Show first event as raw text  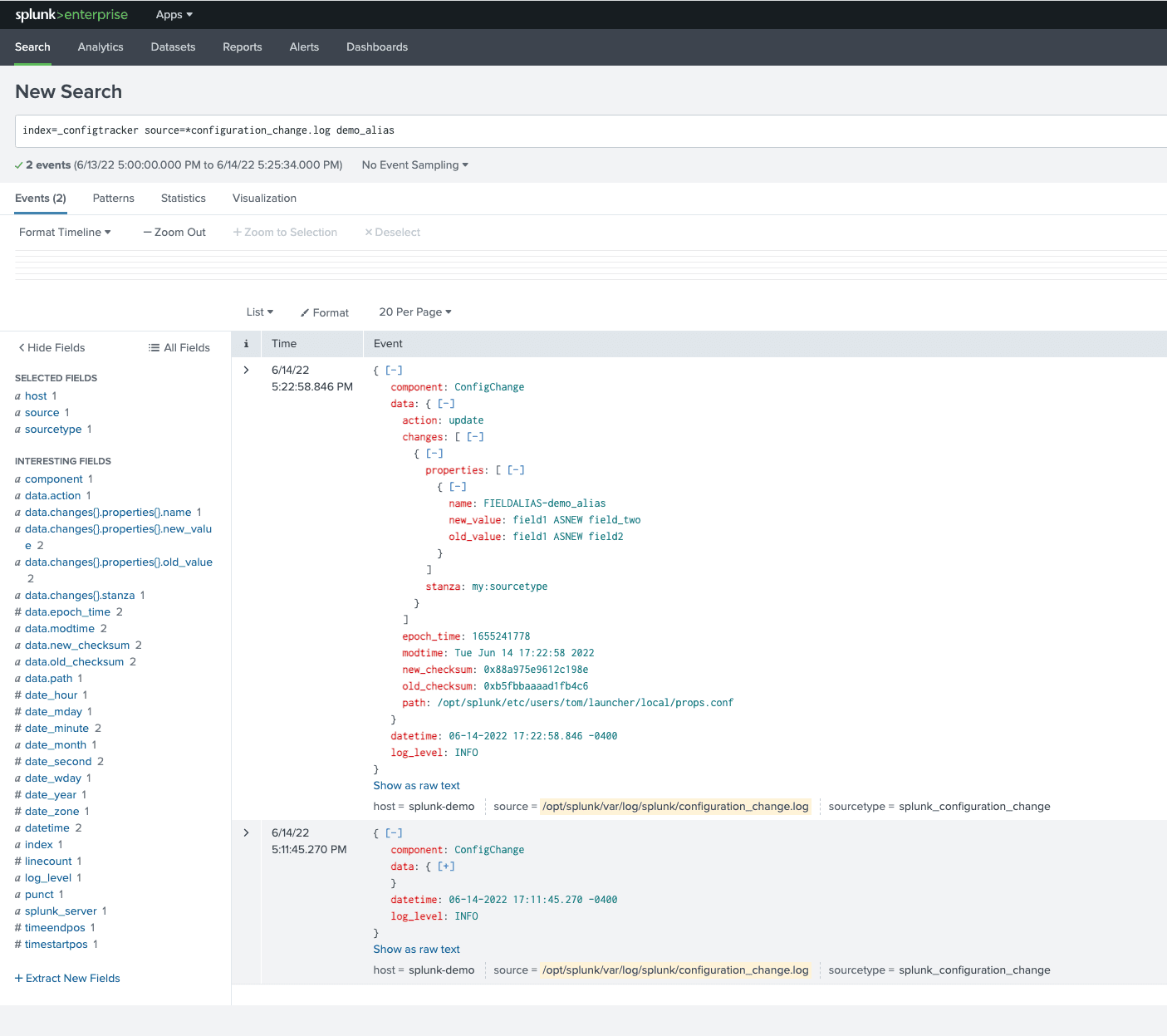click(416, 786)
